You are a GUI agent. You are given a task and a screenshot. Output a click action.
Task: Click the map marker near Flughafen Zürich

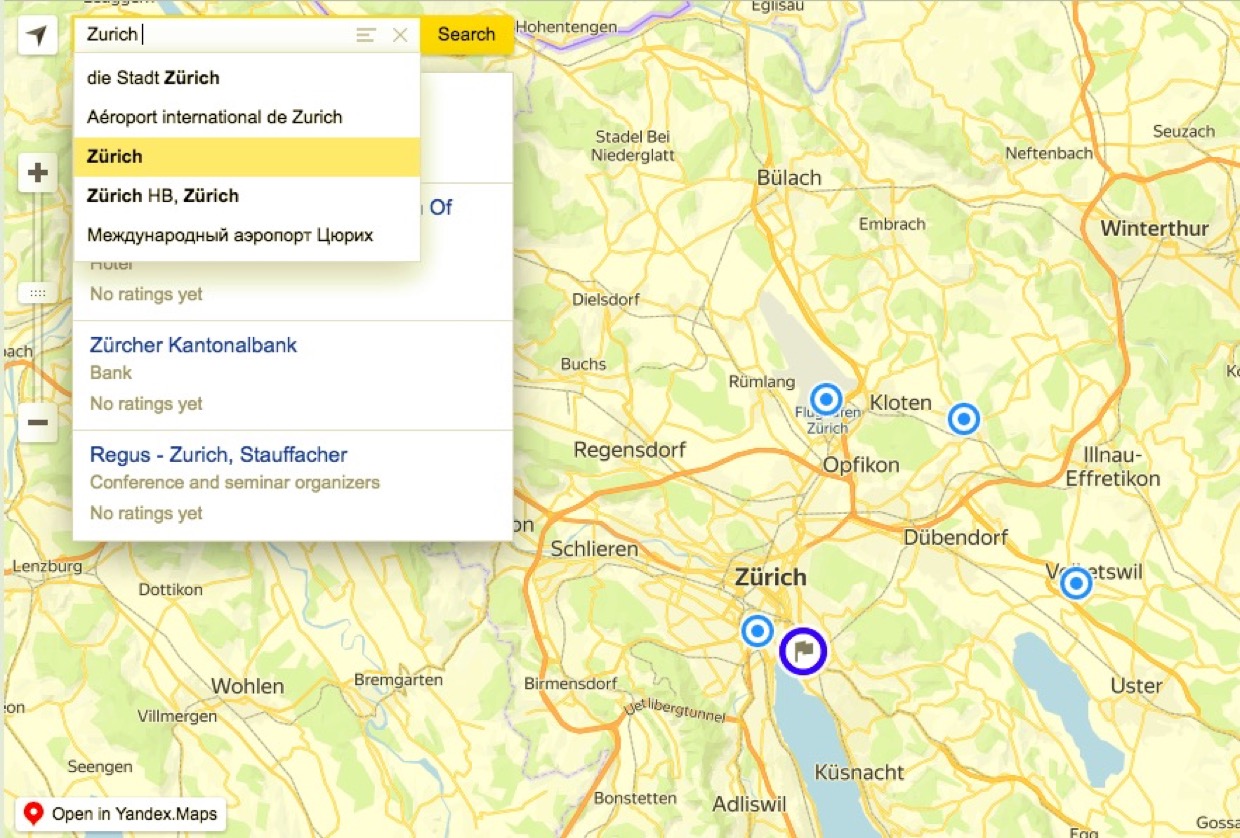coord(826,400)
